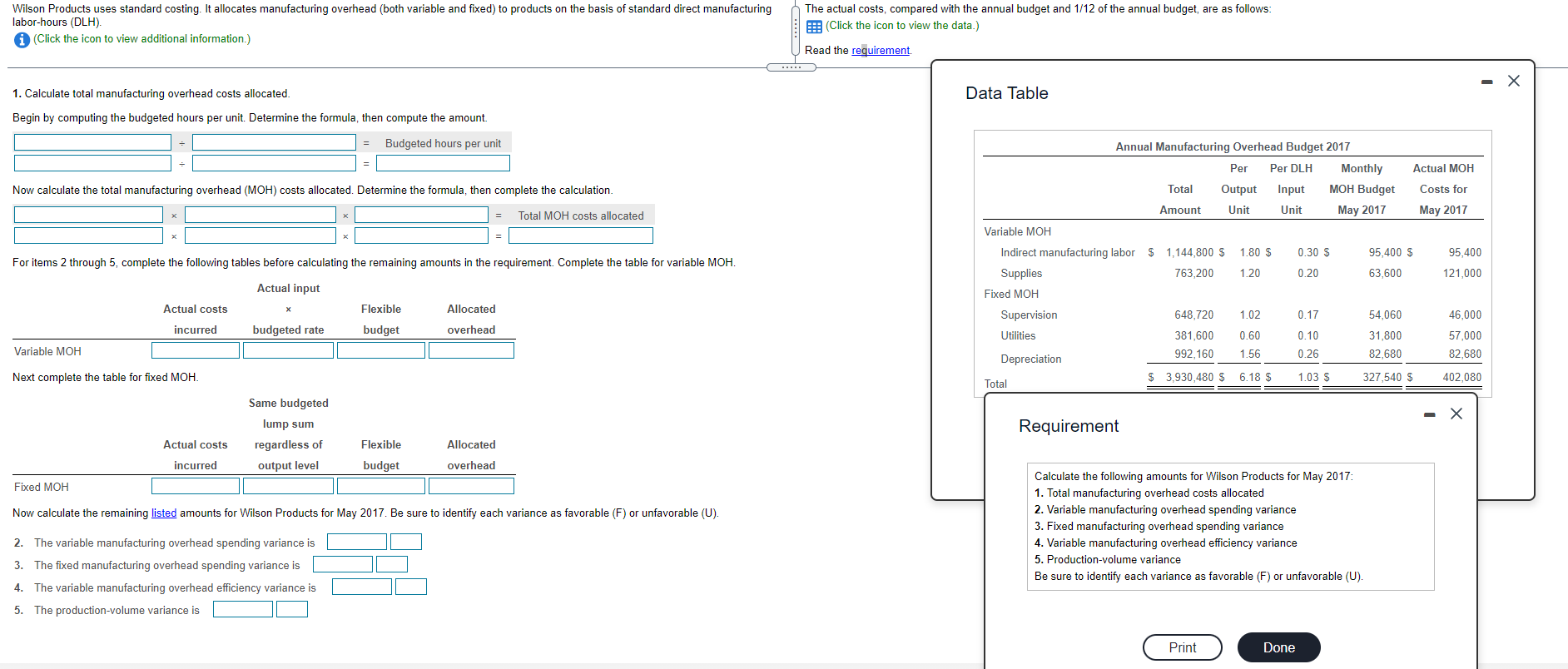The width and height of the screenshot is (1568, 669).
Task: Select Fixed MOH same budgeted lump sum box
Action: (x=288, y=486)
